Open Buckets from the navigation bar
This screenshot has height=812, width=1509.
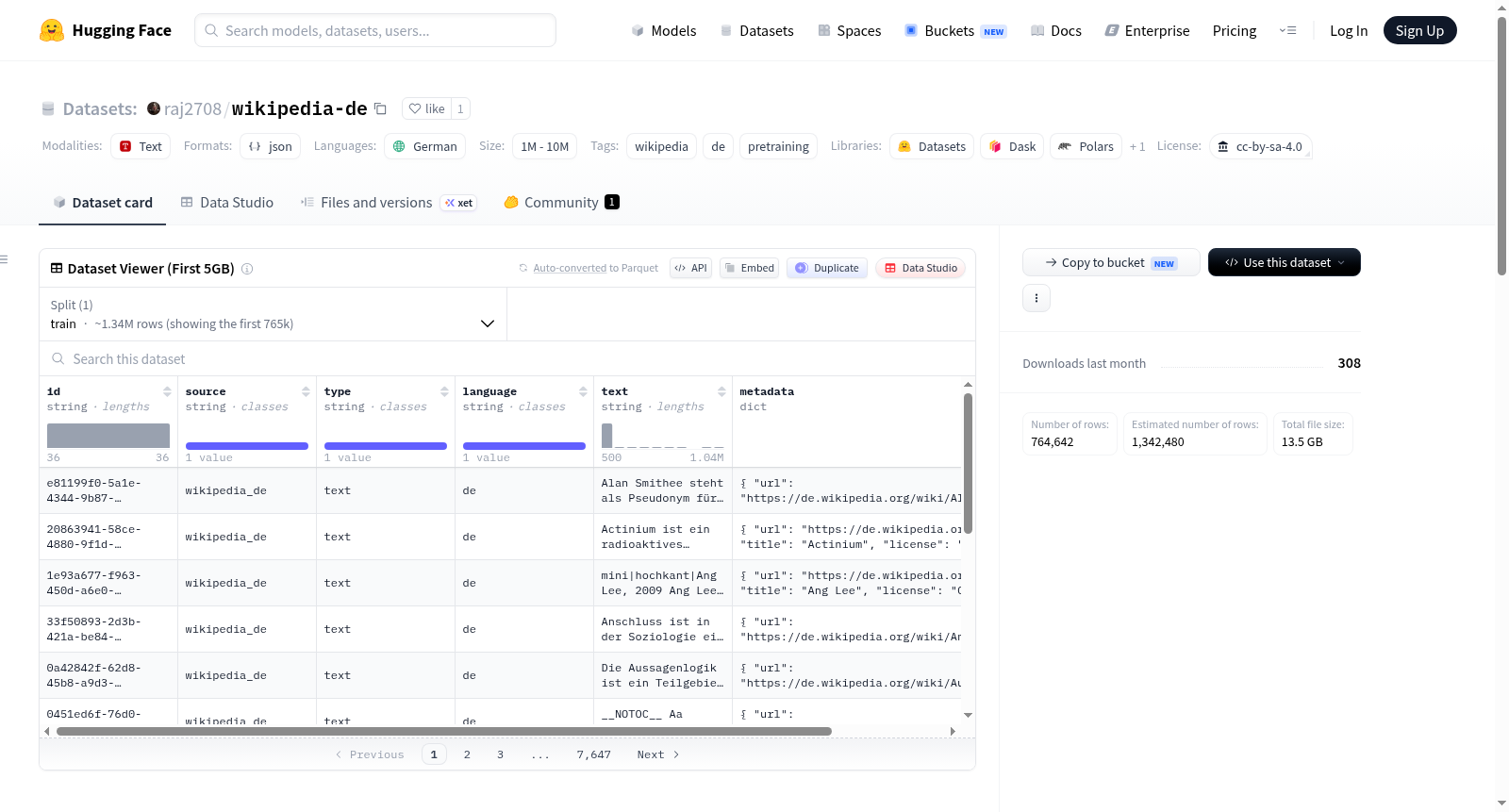click(x=955, y=30)
